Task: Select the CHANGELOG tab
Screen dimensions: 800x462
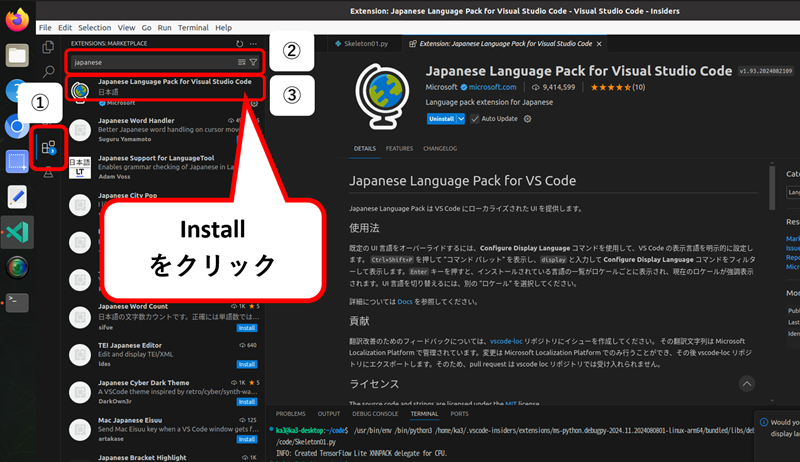Action: (440, 148)
